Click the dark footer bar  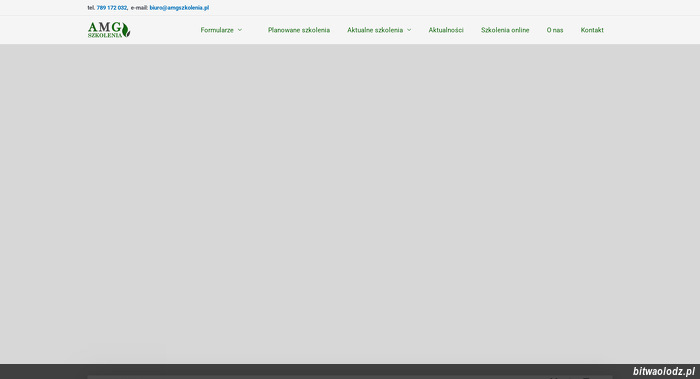tap(350, 371)
